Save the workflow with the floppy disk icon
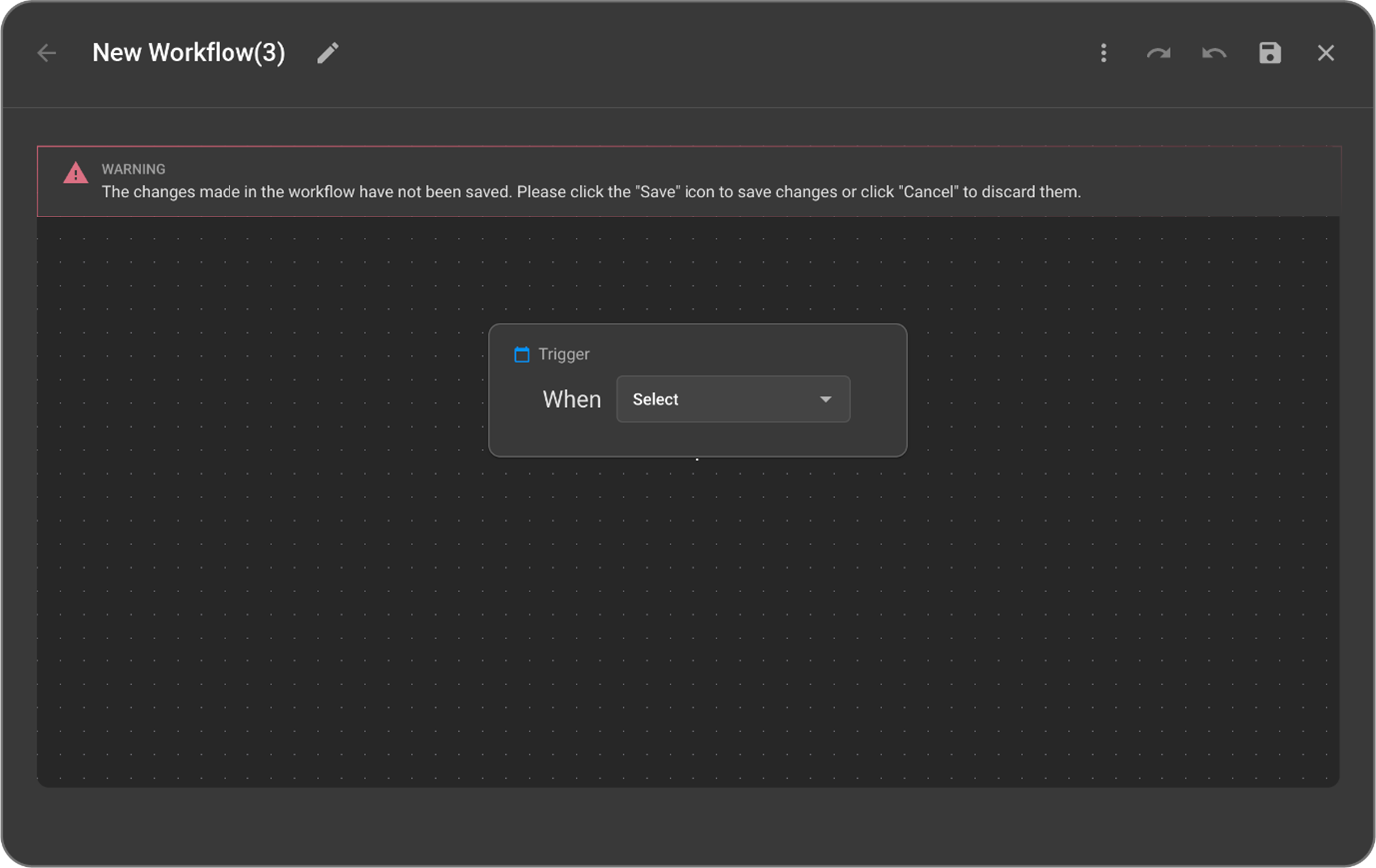This screenshot has width=1376, height=868. (1269, 53)
